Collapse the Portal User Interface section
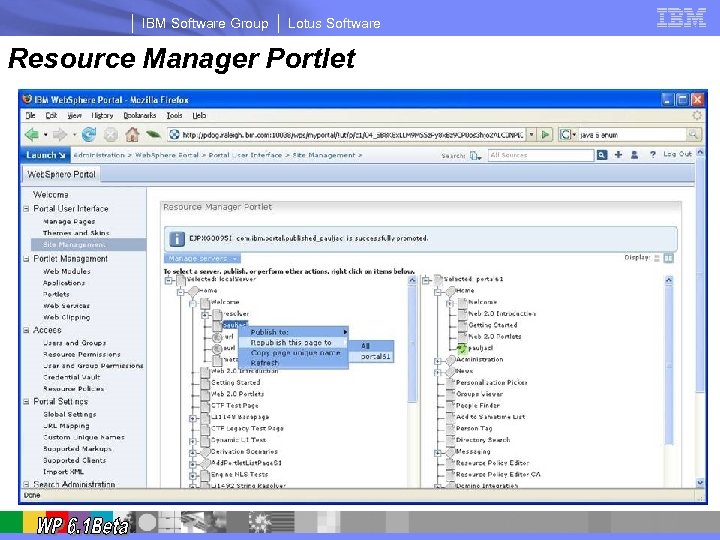This screenshot has height=540, width=720. [x=26, y=208]
